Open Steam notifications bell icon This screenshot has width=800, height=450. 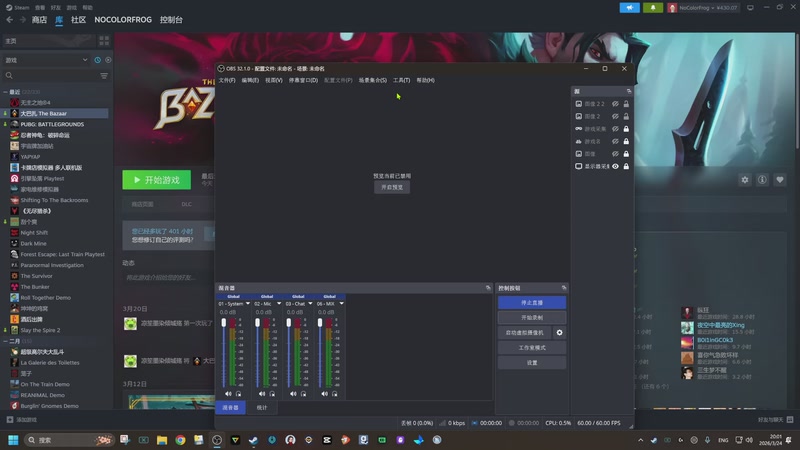tap(653, 8)
